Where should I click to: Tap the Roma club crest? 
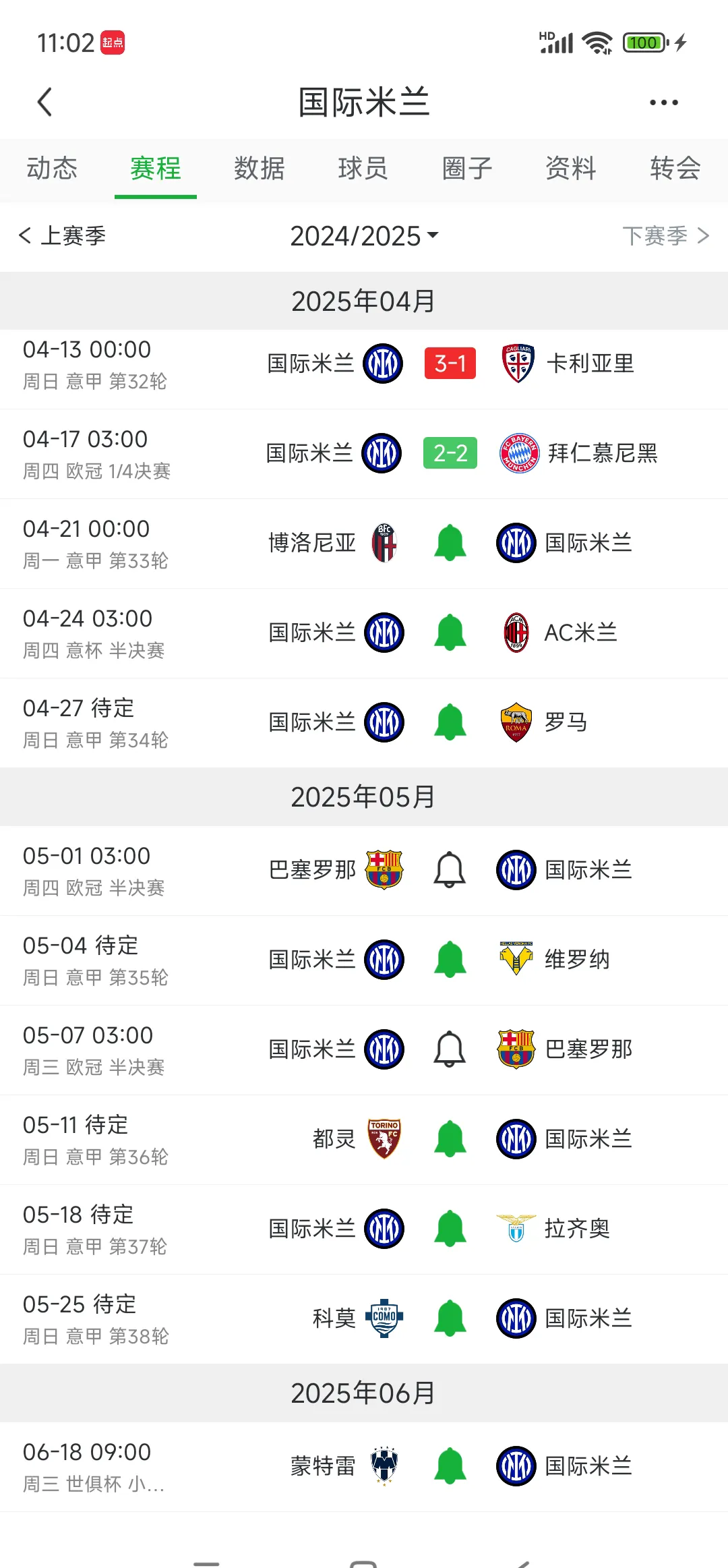coord(516,722)
